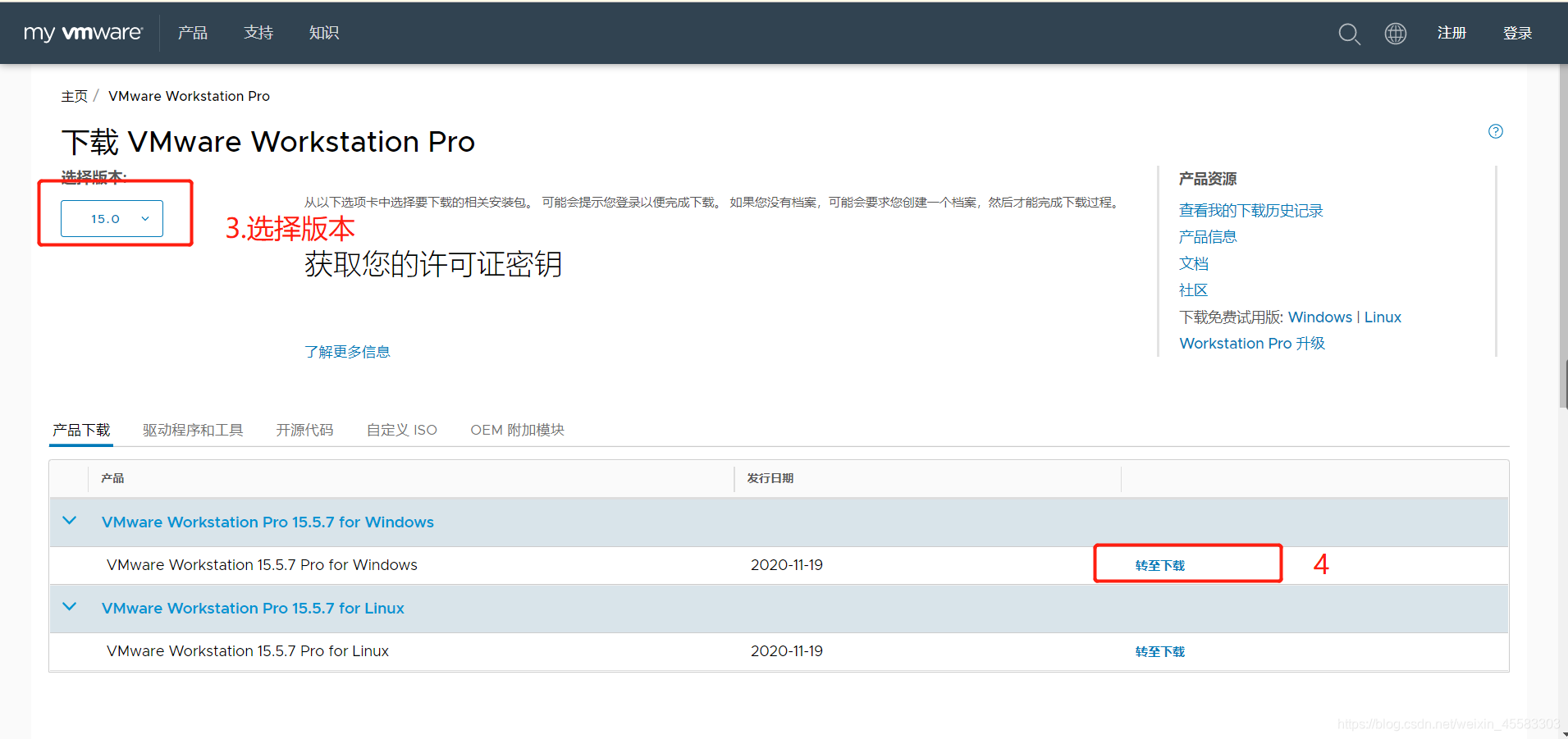The width and height of the screenshot is (1568, 739).
Task: Click Windows free trial link
Action: pyautogui.click(x=1319, y=317)
